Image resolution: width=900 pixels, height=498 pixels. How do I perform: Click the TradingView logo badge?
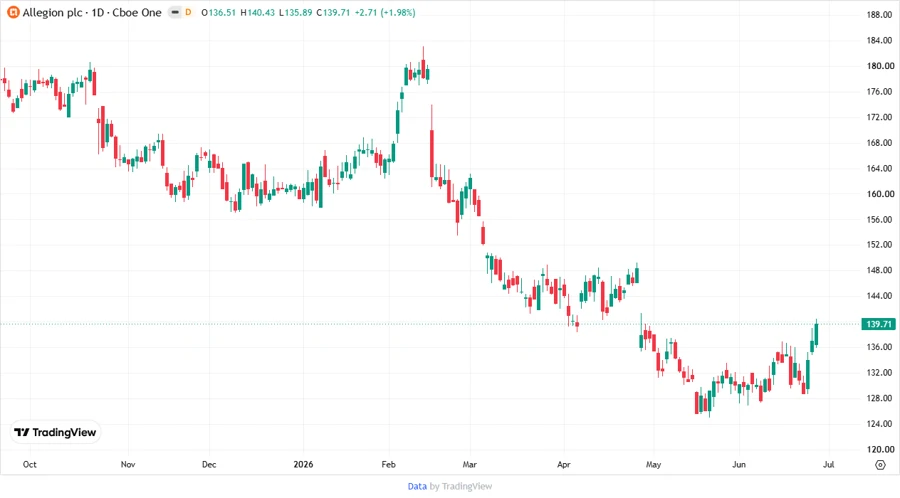56,433
